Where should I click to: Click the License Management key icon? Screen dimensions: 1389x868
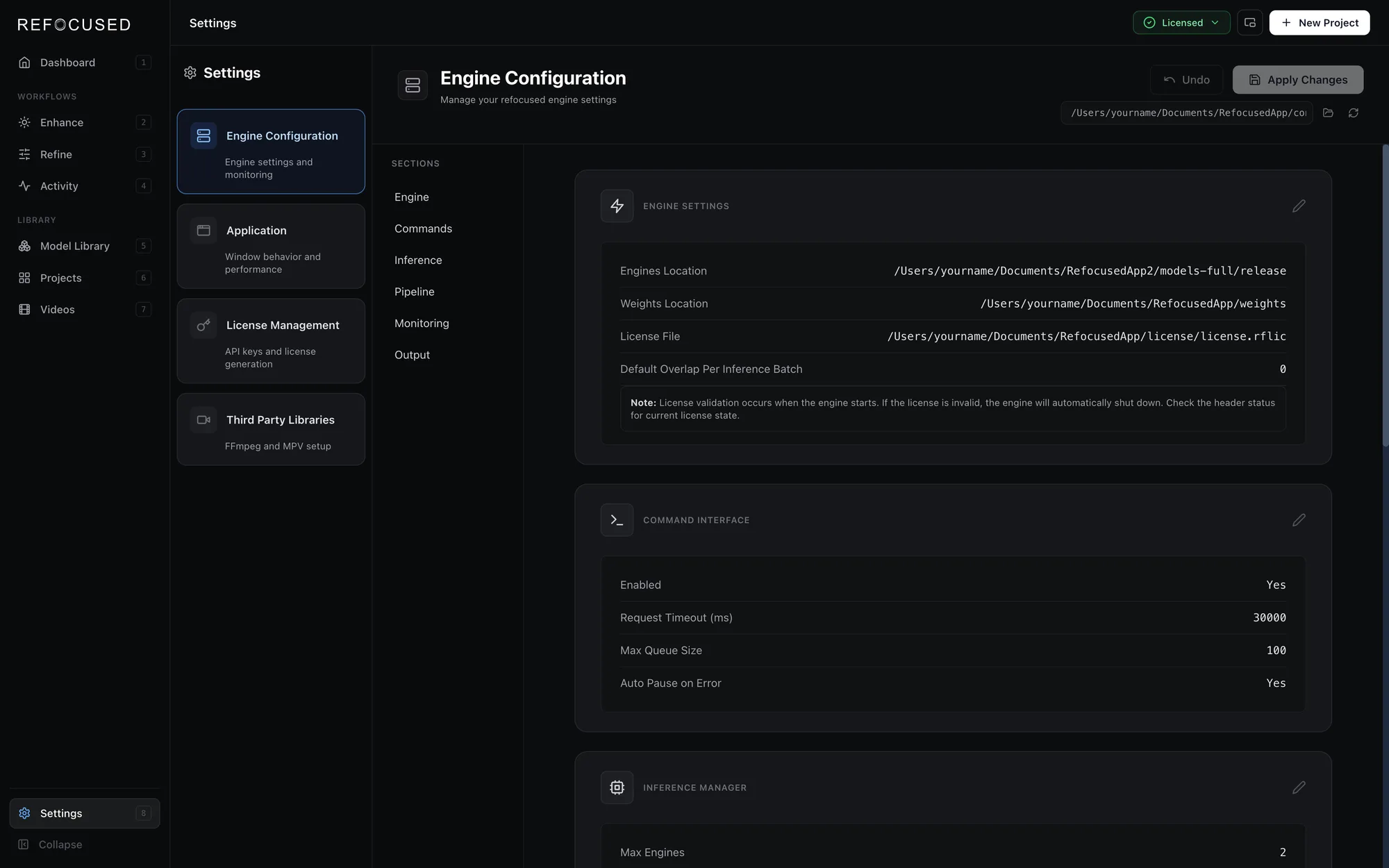pyautogui.click(x=203, y=325)
